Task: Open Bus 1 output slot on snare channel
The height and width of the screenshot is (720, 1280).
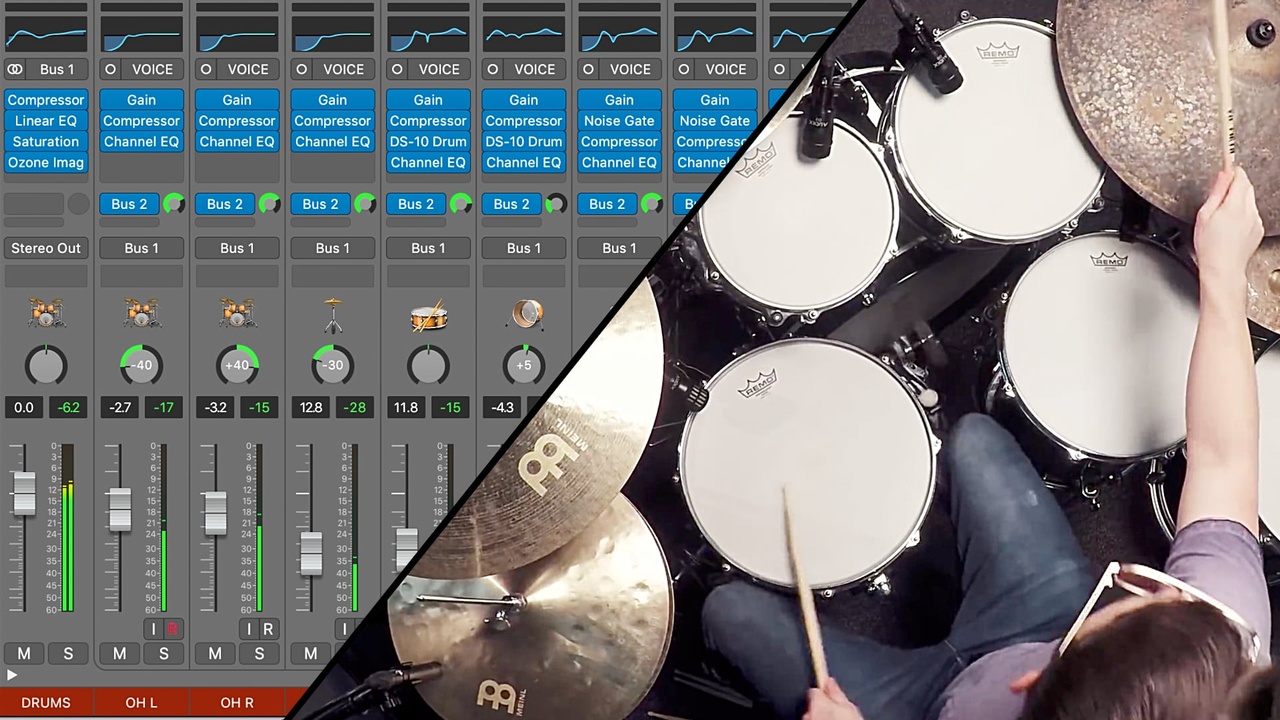Action: 428,248
